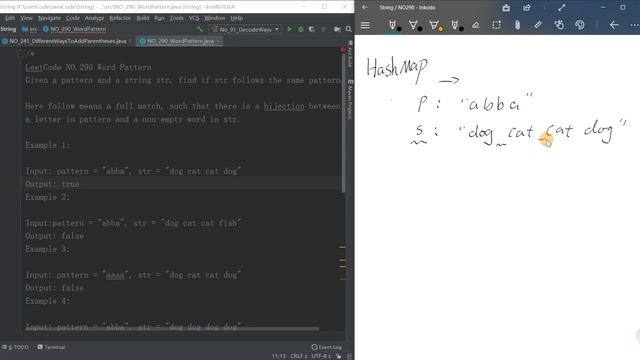Toggle full screen arrows icon in Inkodo

562,7
